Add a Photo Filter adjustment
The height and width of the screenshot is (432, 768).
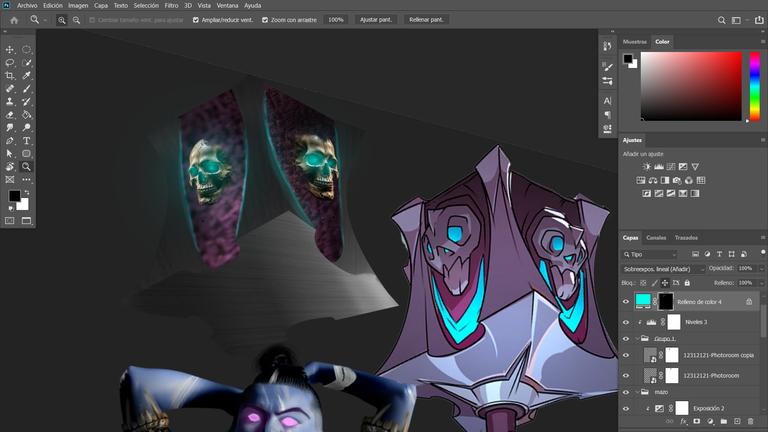(x=677, y=180)
